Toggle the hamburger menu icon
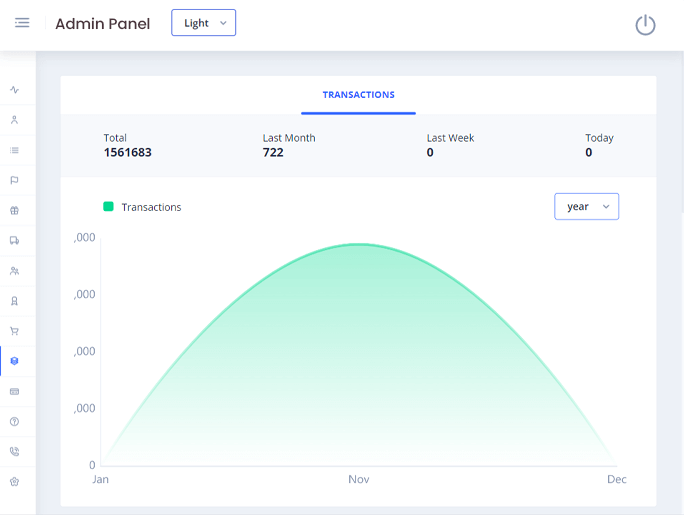Viewport: 684px width, 515px height. [x=22, y=23]
